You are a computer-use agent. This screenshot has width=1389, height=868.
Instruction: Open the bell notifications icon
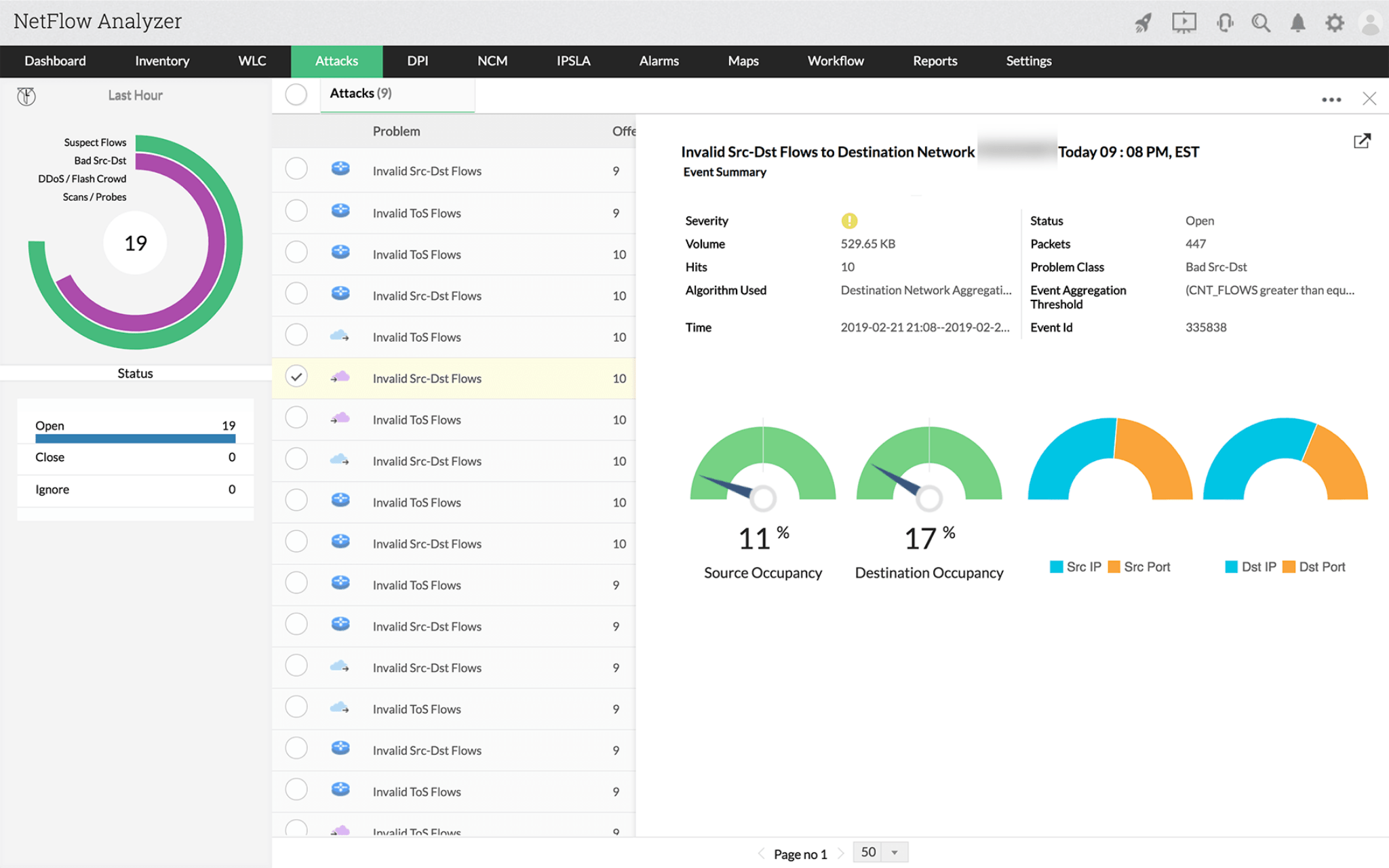pos(1297,23)
